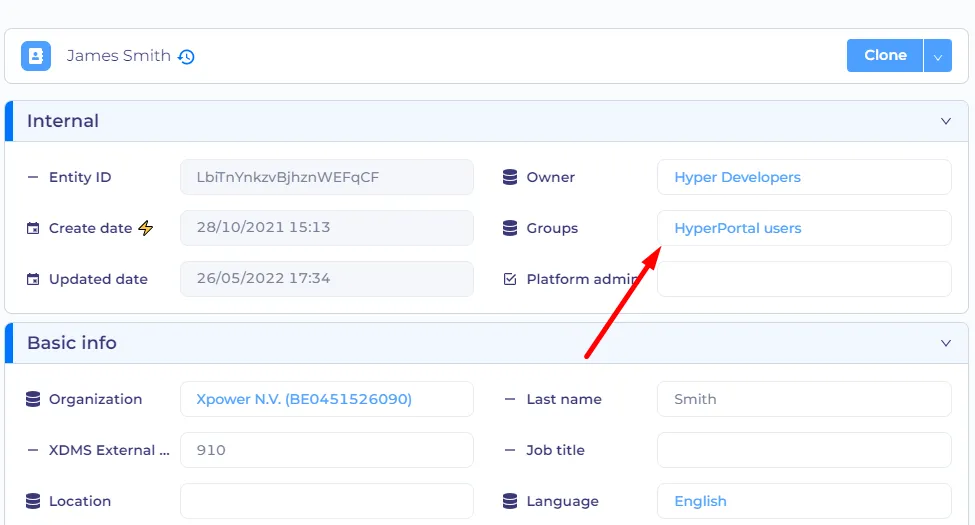Click the lightning bolt icon after Create date
Image resolution: width=975 pixels, height=525 pixels.
coord(146,228)
